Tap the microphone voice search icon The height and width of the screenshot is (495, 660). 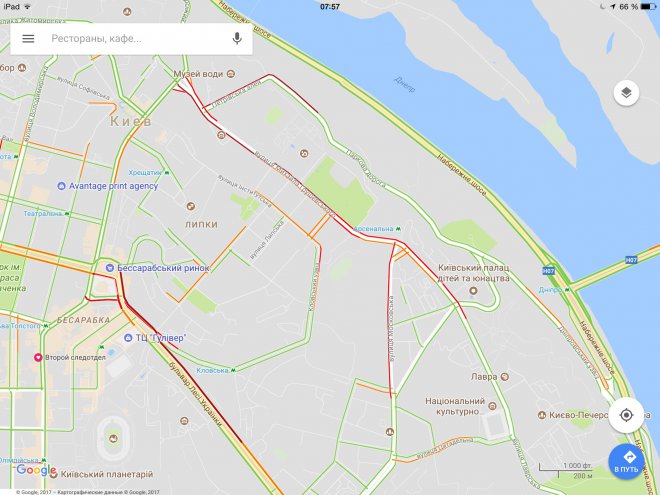(237, 39)
